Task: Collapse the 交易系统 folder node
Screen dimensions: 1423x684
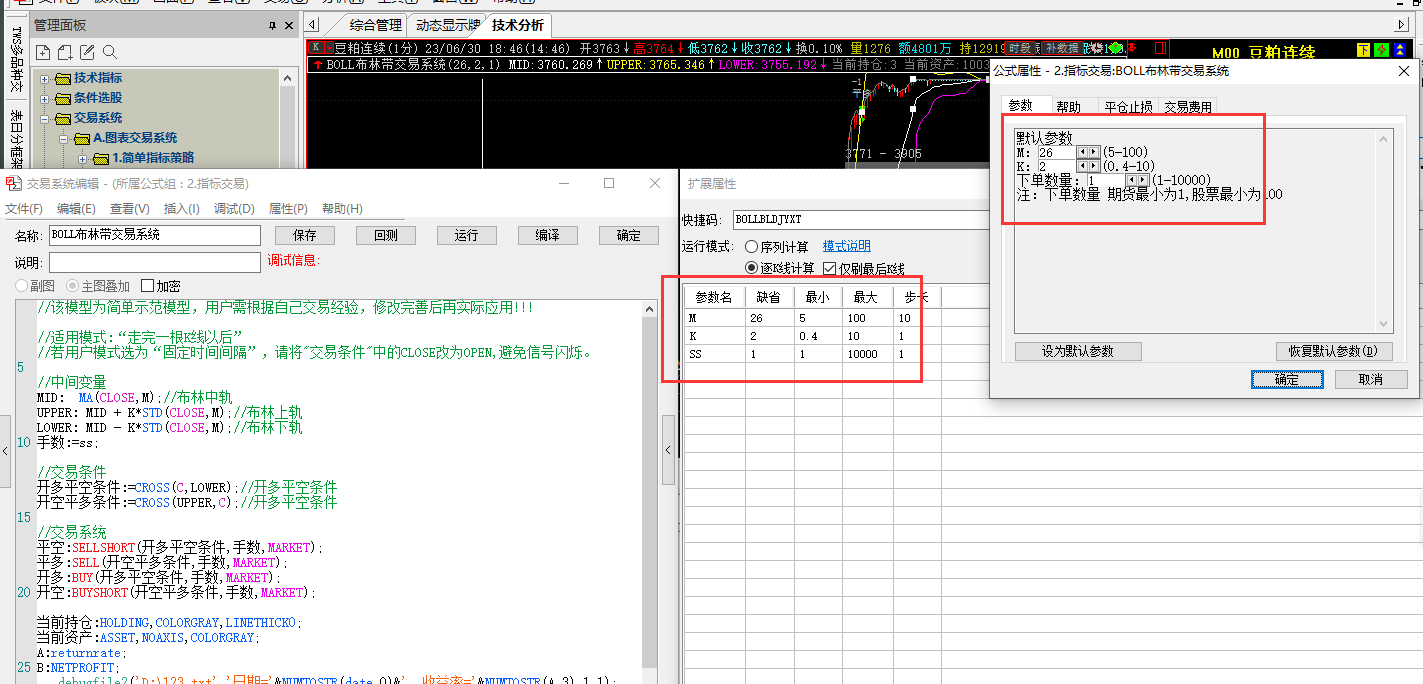Action: point(44,118)
